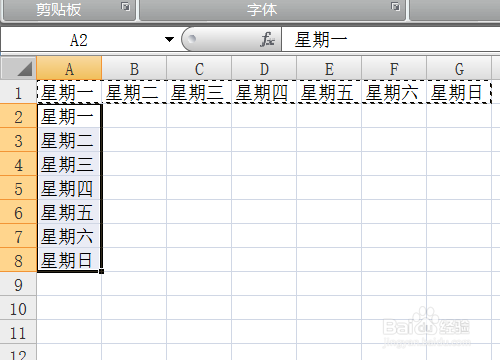Screen dimensions: 500x360
Task: Click cell A8 containing 星期日
Action: click(x=69, y=260)
